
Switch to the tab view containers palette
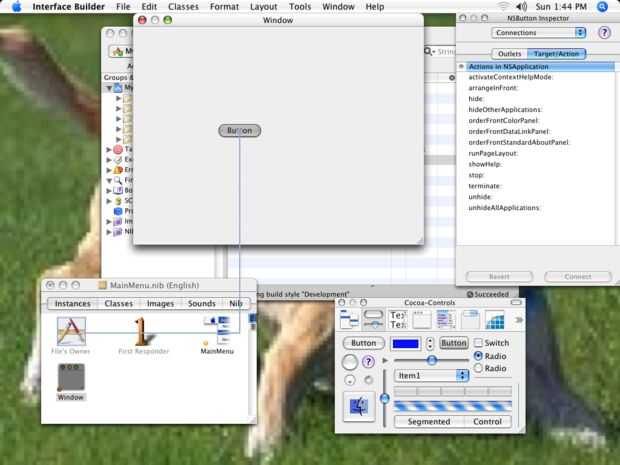click(x=470, y=319)
